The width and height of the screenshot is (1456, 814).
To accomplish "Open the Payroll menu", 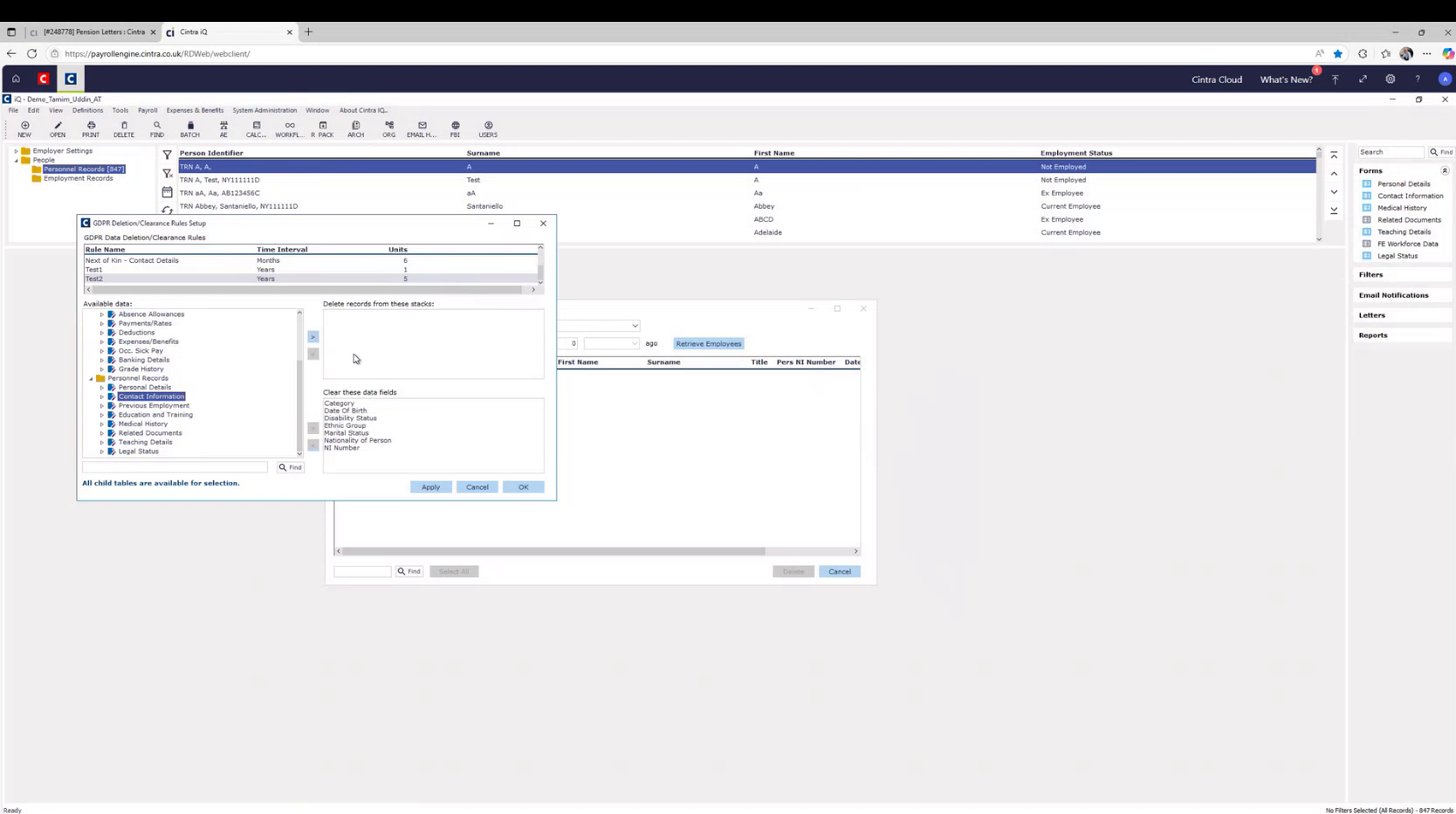I will 147,110.
